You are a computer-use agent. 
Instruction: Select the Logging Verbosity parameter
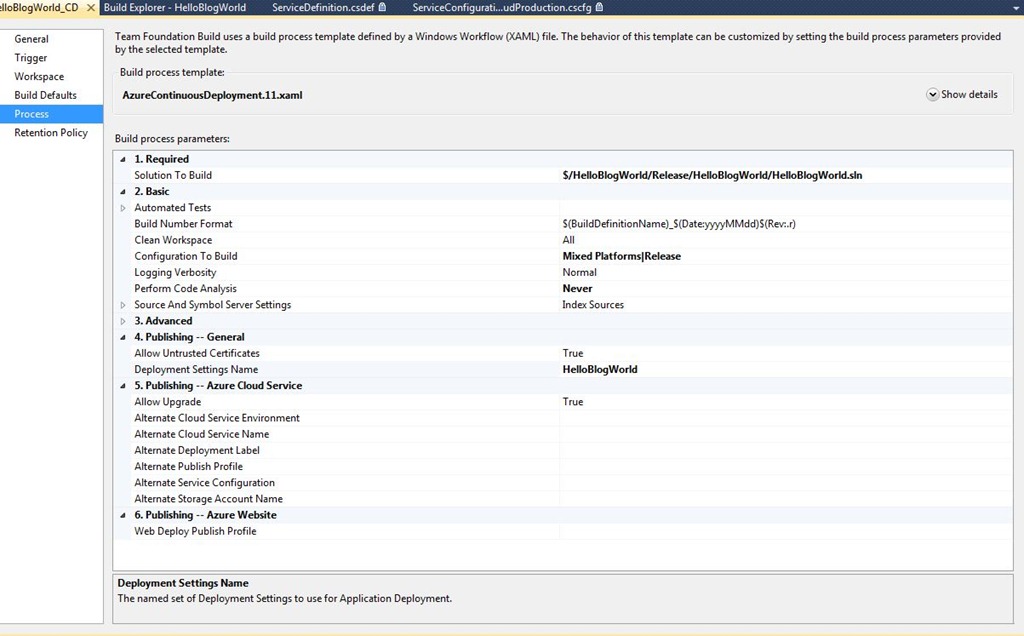point(175,272)
